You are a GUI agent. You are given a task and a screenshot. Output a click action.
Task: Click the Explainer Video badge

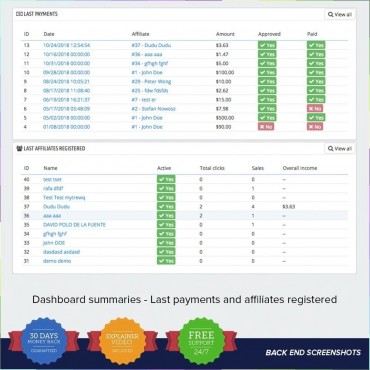tap(122, 341)
